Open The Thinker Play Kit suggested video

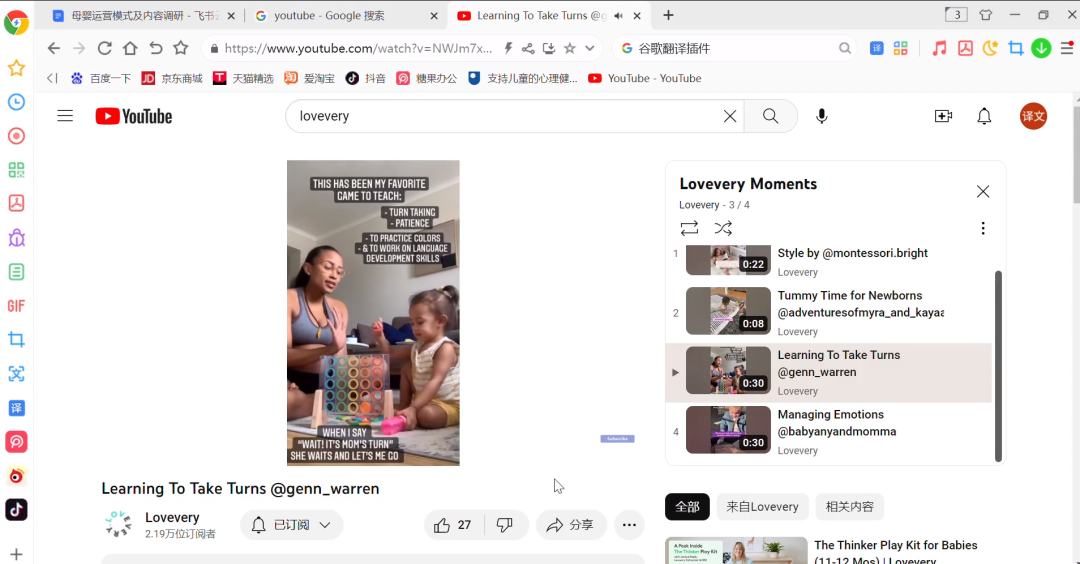(x=895, y=552)
